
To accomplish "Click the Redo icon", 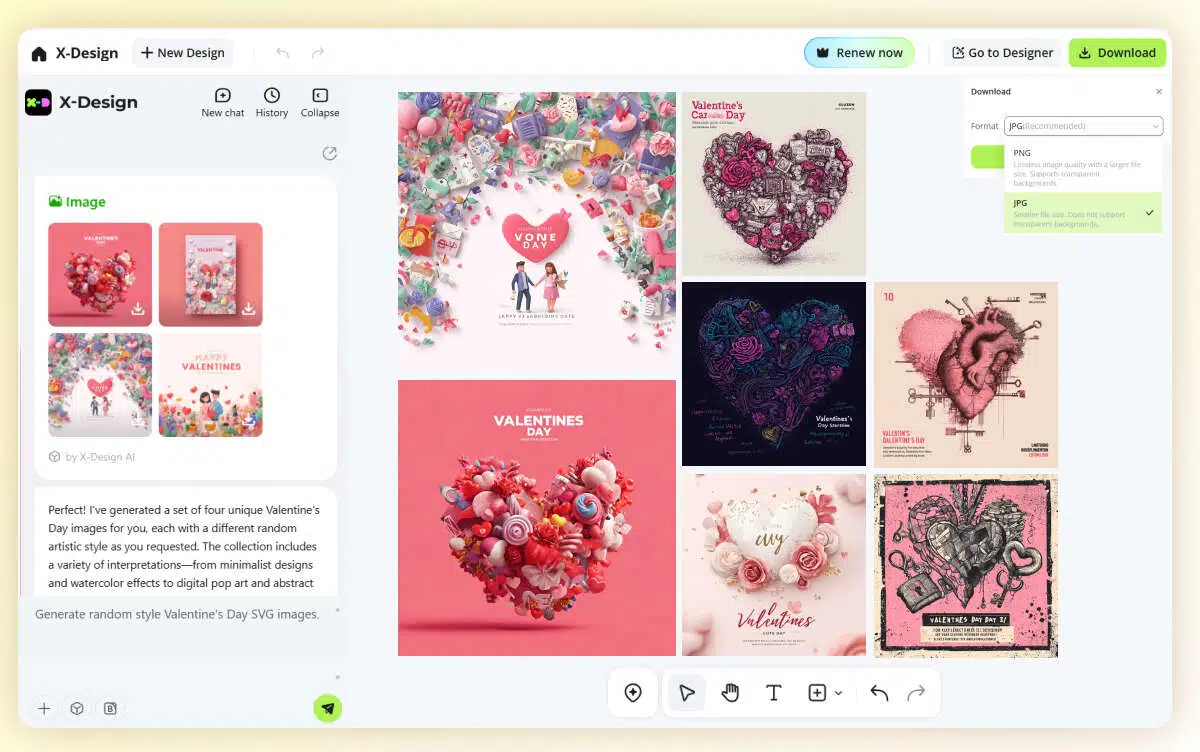I will click(917, 692).
